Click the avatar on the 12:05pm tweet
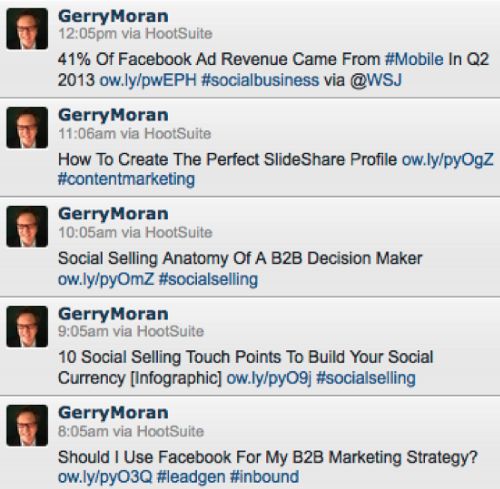500x489 pixels. click(x=27, y=29)
